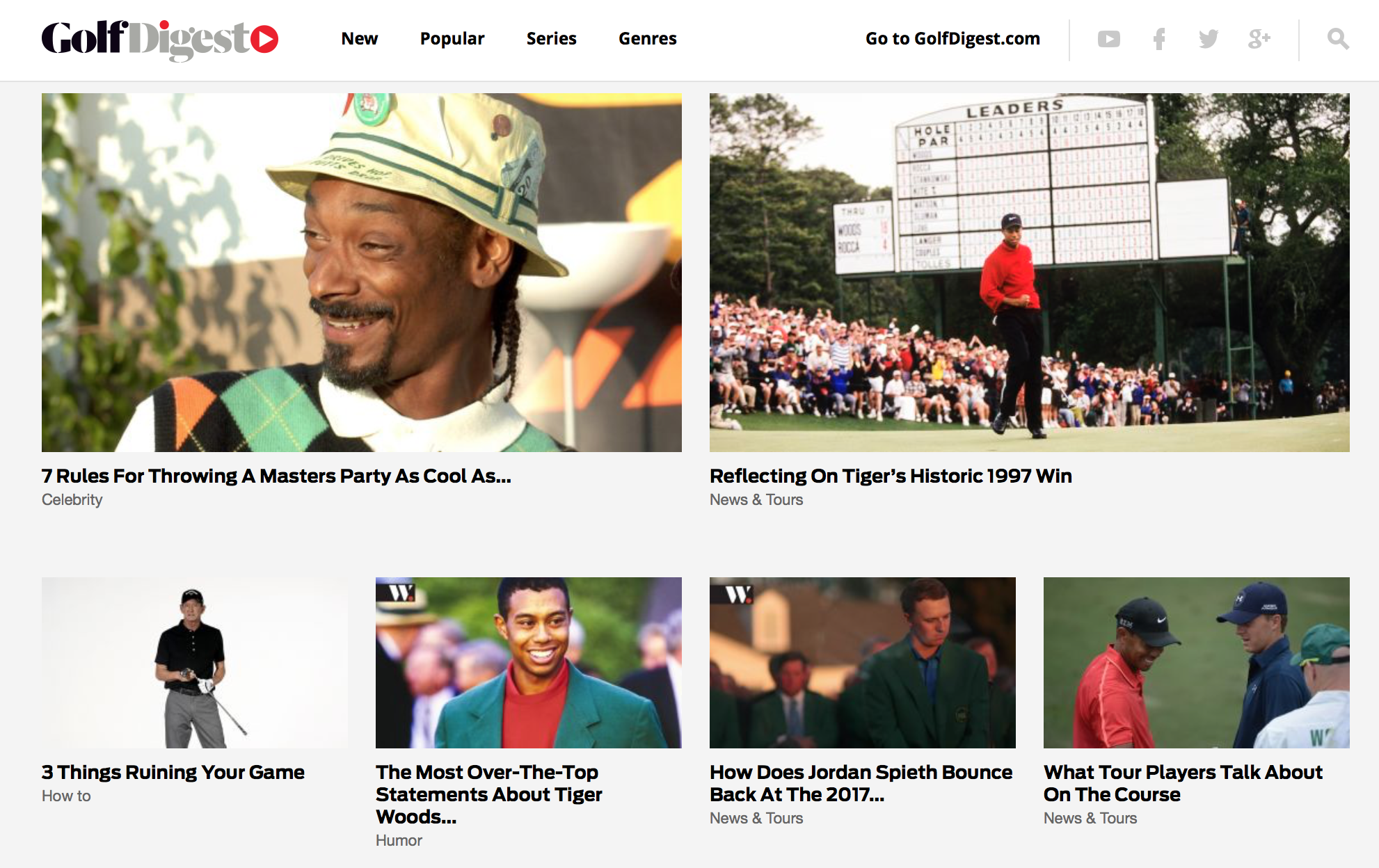Click the Humor category link
Screen dimensions: 1379x868
(x=399, y=840)
